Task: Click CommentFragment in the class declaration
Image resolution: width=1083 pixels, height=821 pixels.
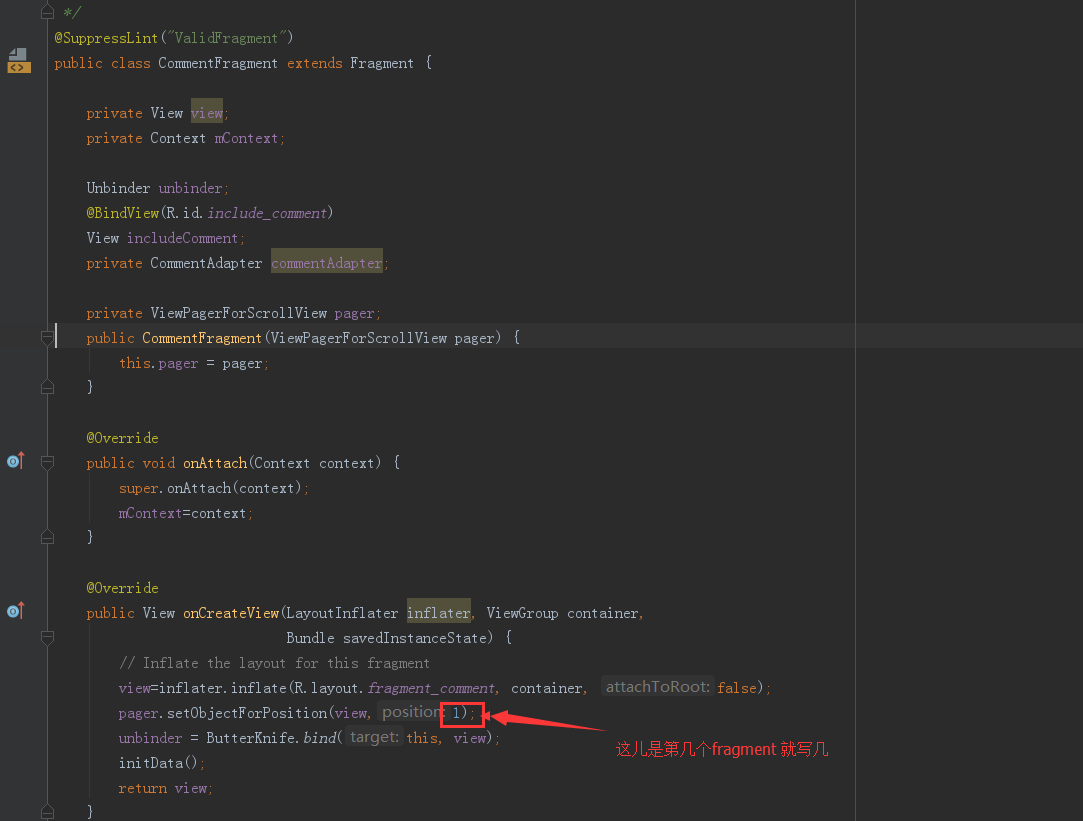Action: point(217,62)
